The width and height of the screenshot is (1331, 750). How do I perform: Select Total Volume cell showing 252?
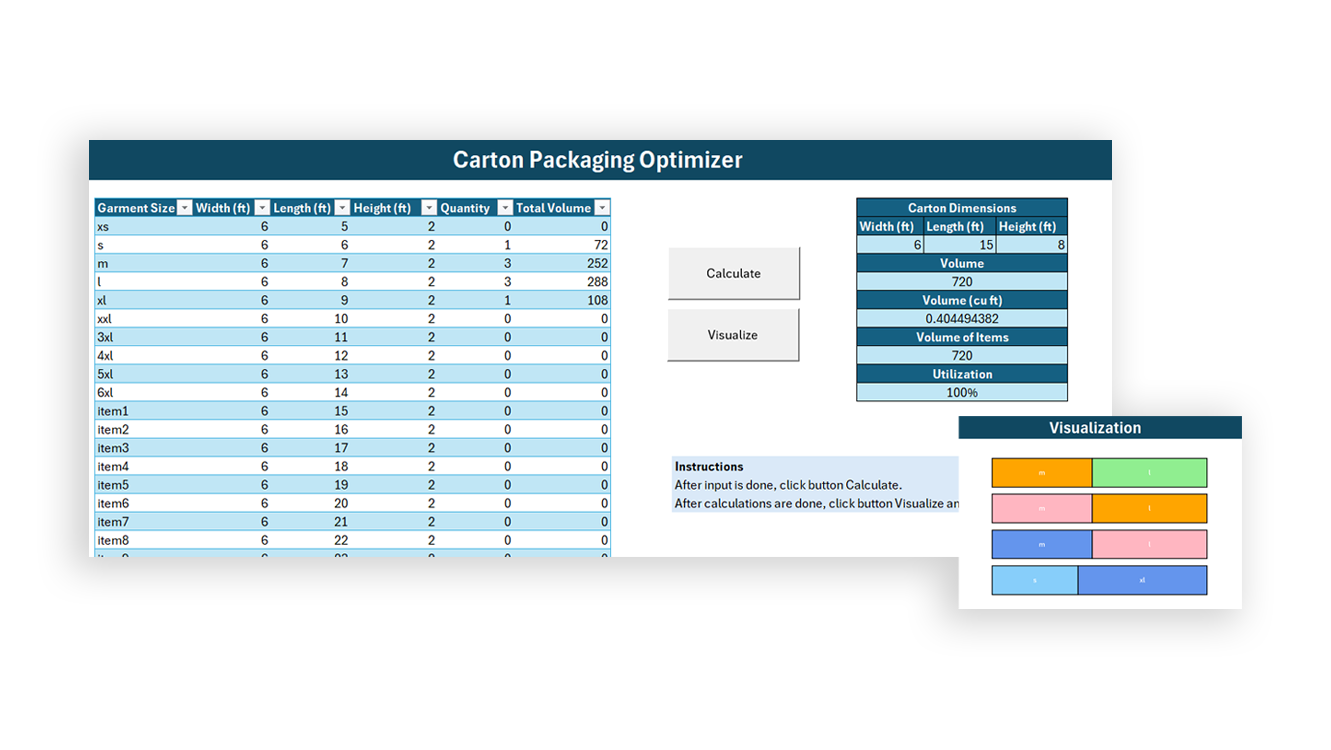pyautogui.click(x=562, y=264)
